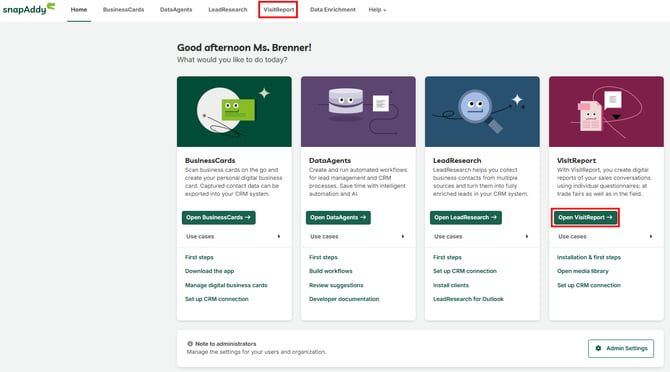
Task: Click the BusinessCards card illustration
Action: 234,111
